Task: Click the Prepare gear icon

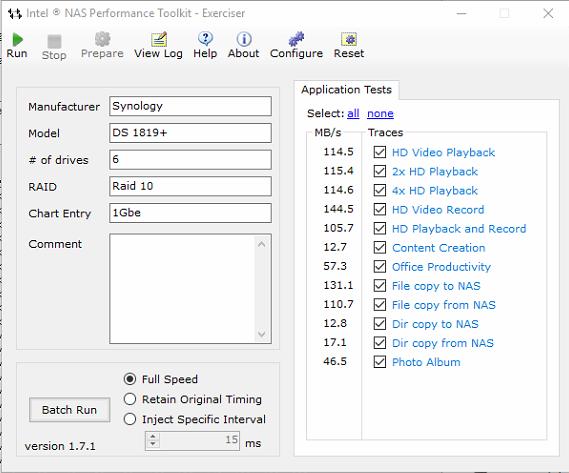Action: coord(102,39)
